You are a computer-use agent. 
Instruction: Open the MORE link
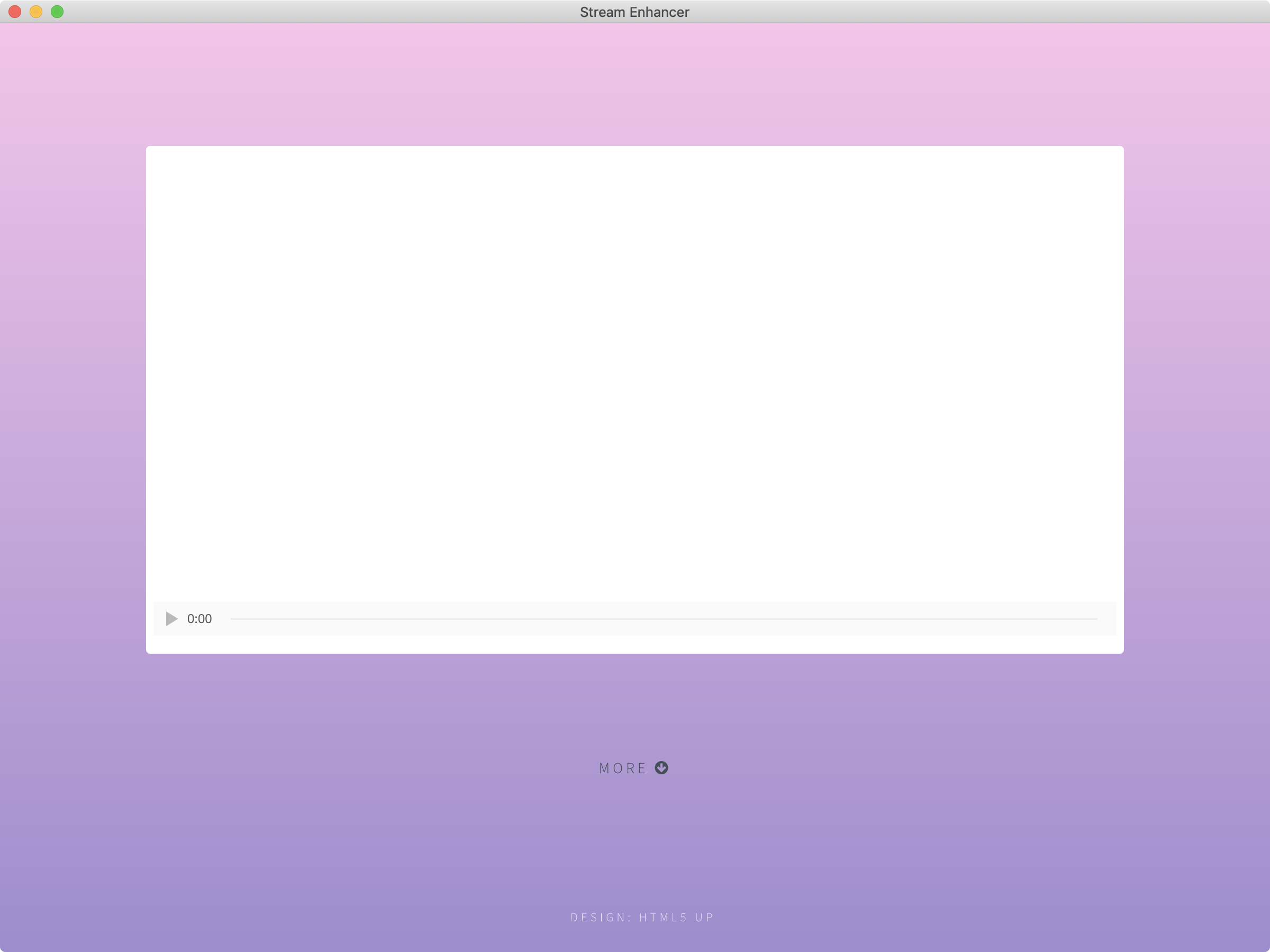[x=633, y=768]
